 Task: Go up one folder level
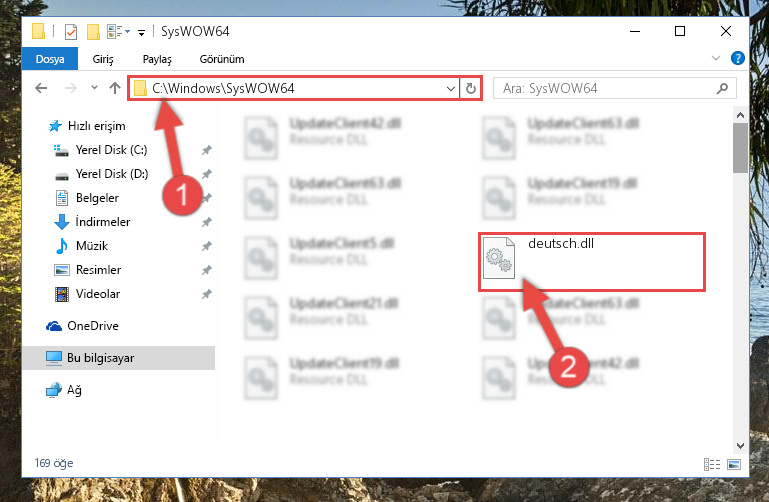(x=115, y=88)
